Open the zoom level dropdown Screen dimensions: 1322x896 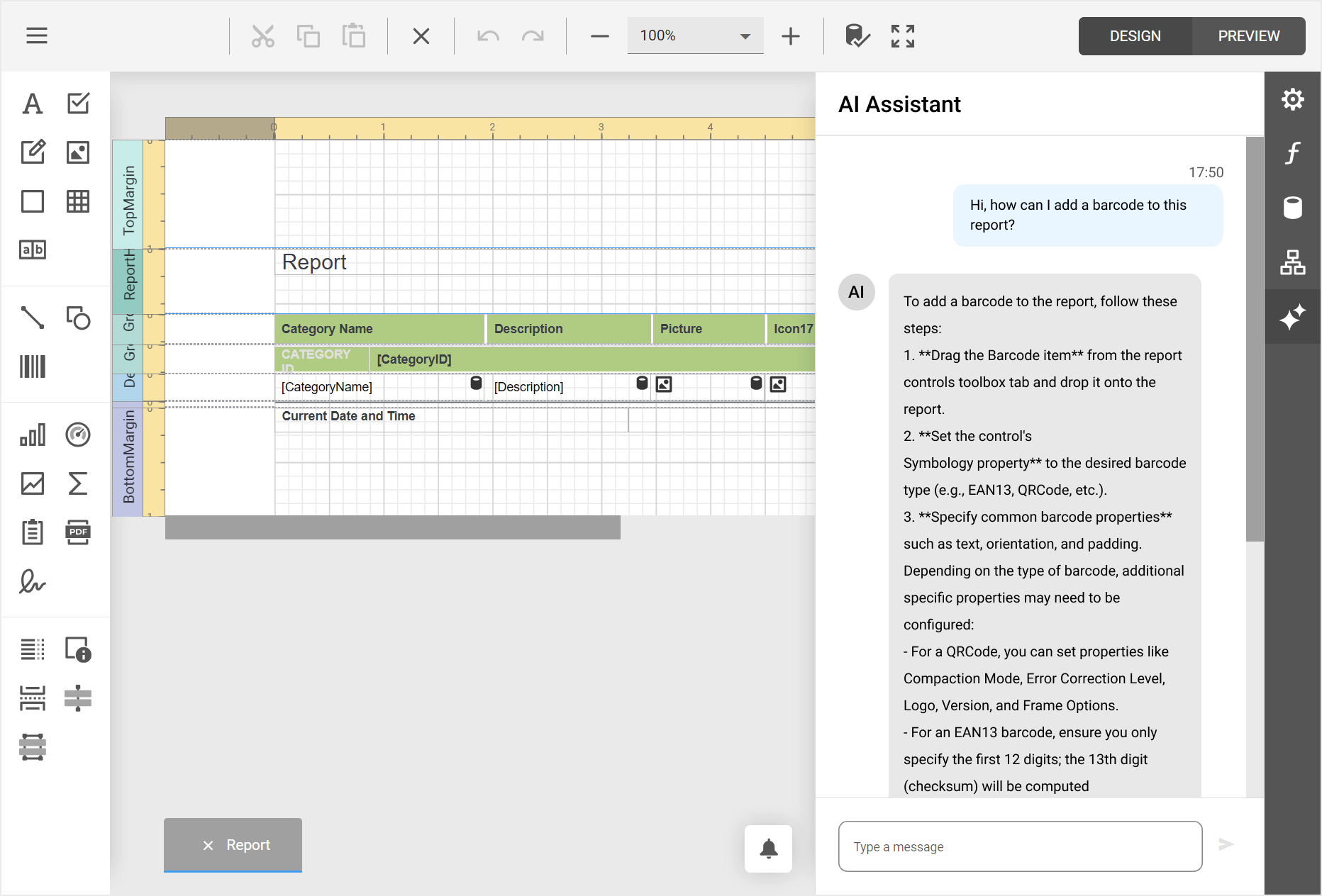(x=744, y=35)
